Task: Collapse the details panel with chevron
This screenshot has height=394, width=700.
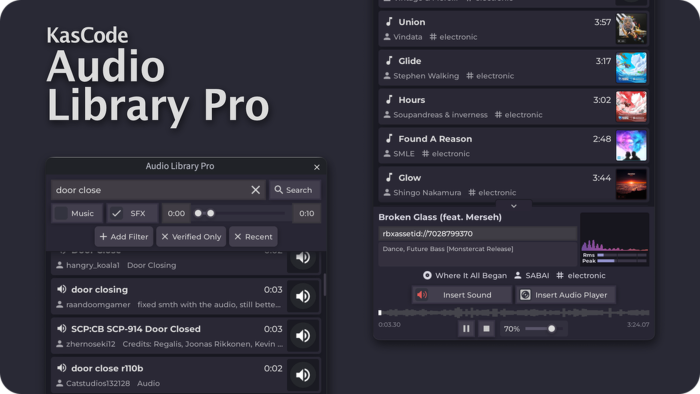Action: click(x=514, y=206)
